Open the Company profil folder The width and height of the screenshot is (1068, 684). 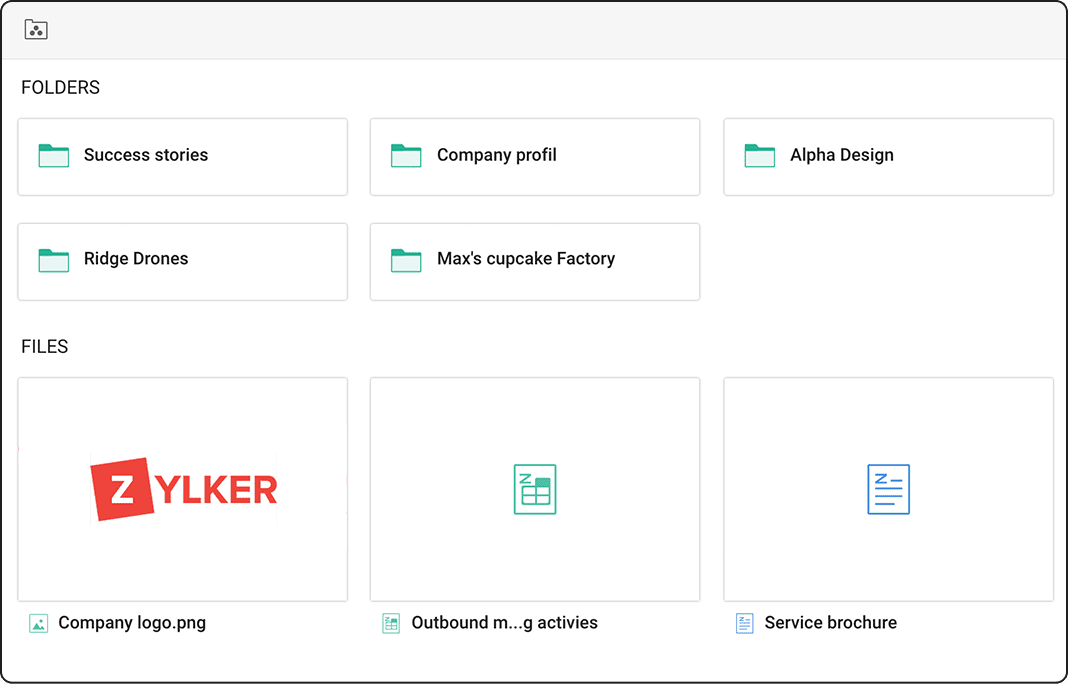pyautogui.click(x=497, y=155)
